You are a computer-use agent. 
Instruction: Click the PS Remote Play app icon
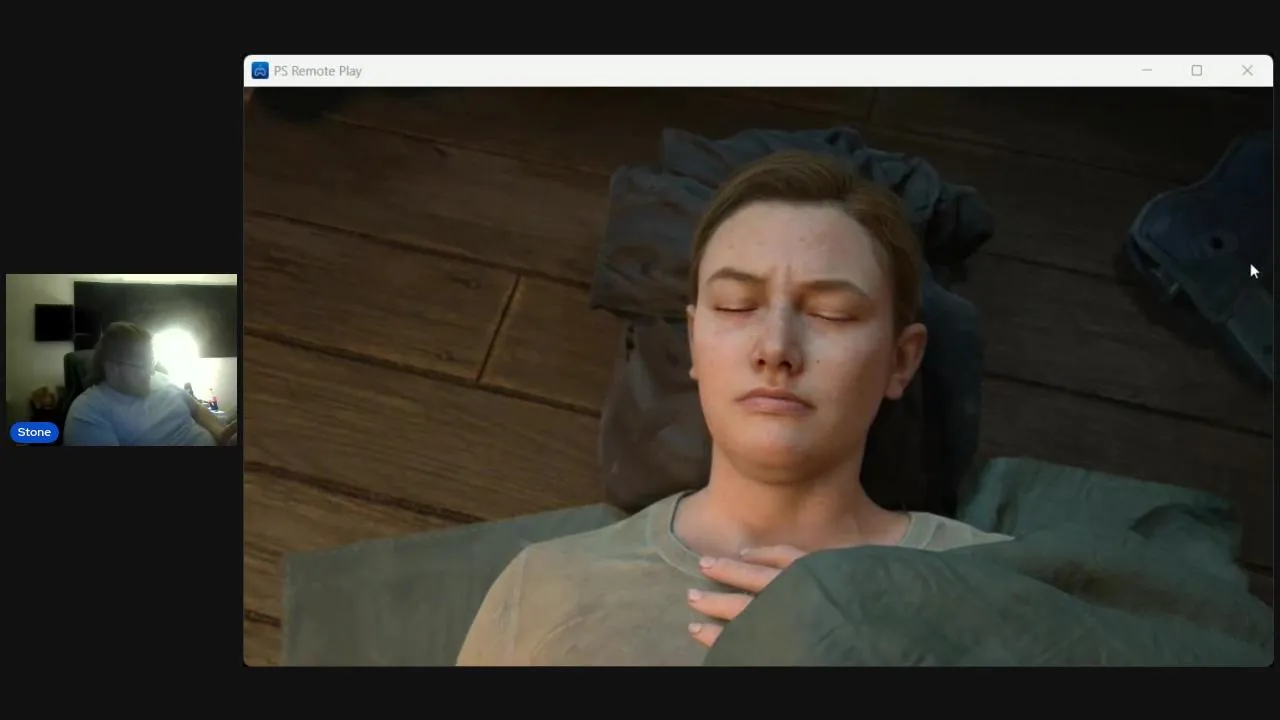(260, 71)
